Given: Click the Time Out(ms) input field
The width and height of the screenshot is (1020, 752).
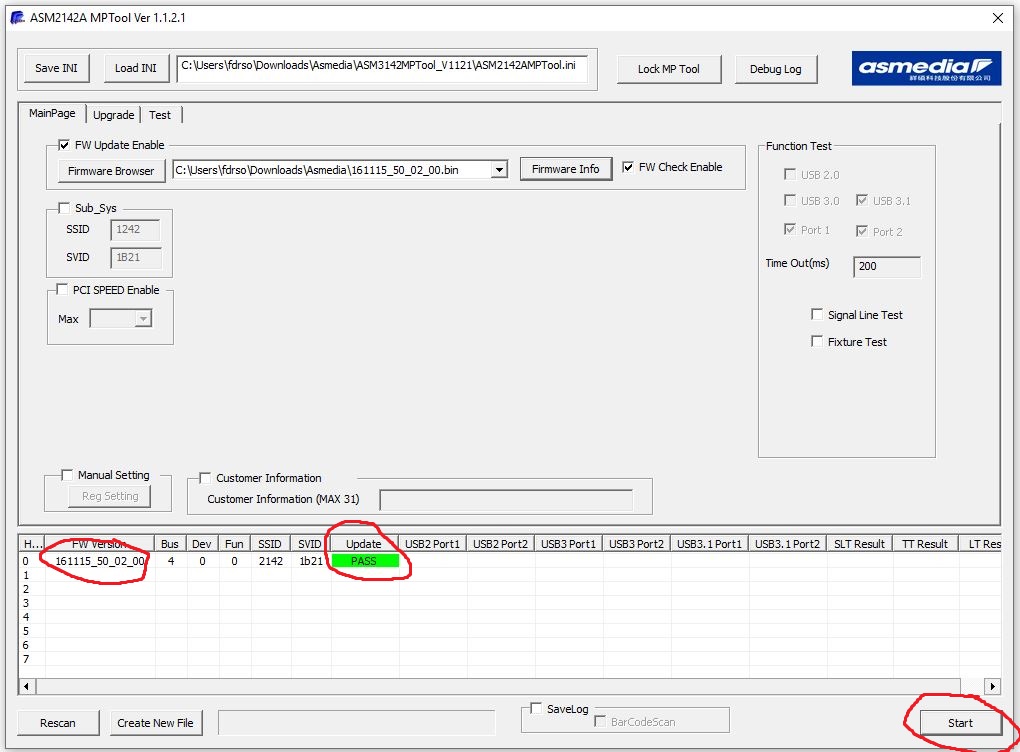Looking at the screenshot, I should click(887, 267).
